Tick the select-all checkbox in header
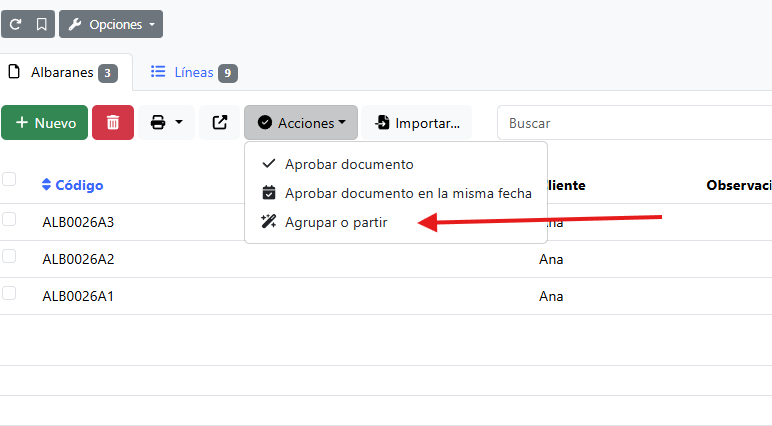This screenshot has width=772, height=426. point(9,179)
